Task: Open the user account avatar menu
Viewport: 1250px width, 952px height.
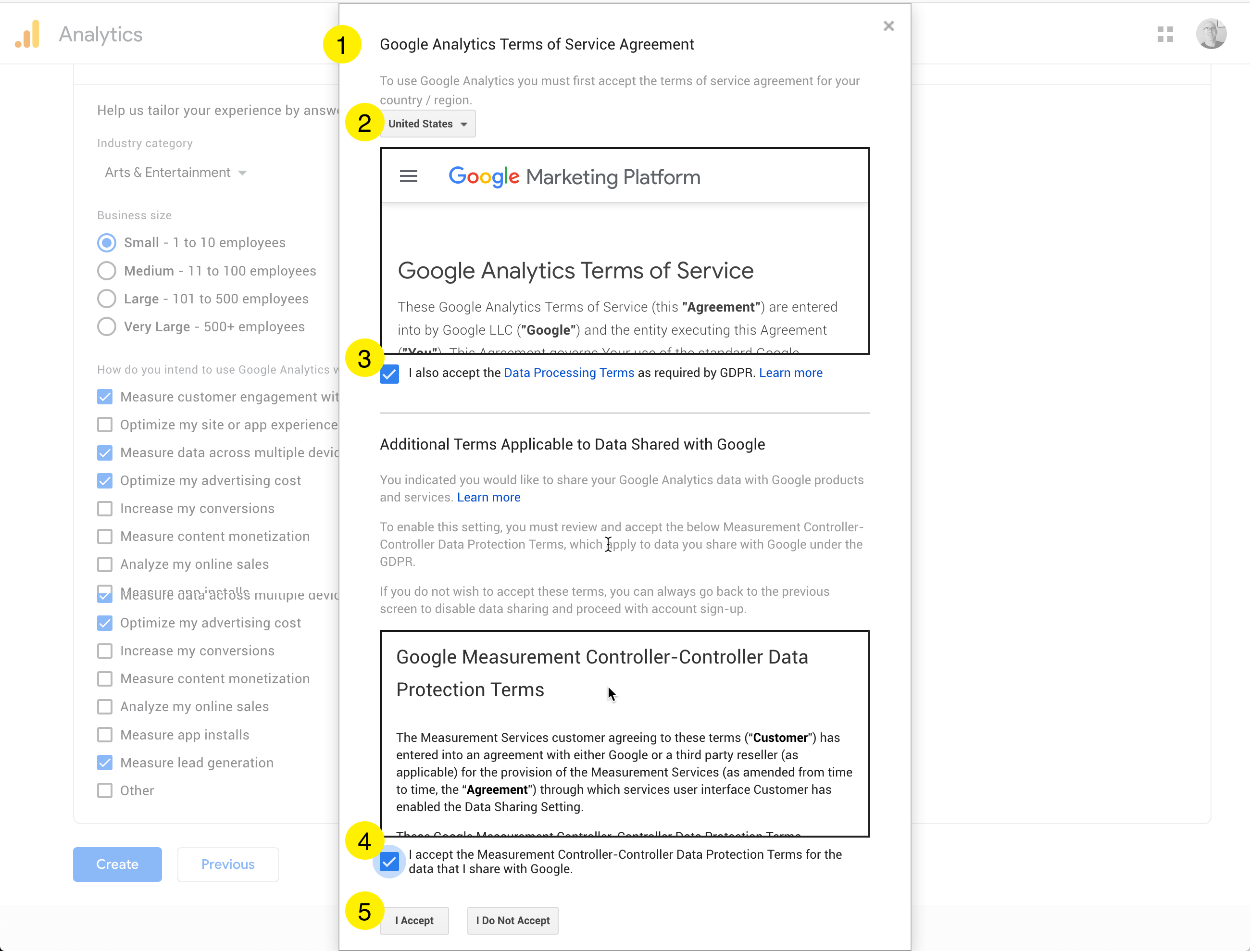Action: click(1211, 34)
